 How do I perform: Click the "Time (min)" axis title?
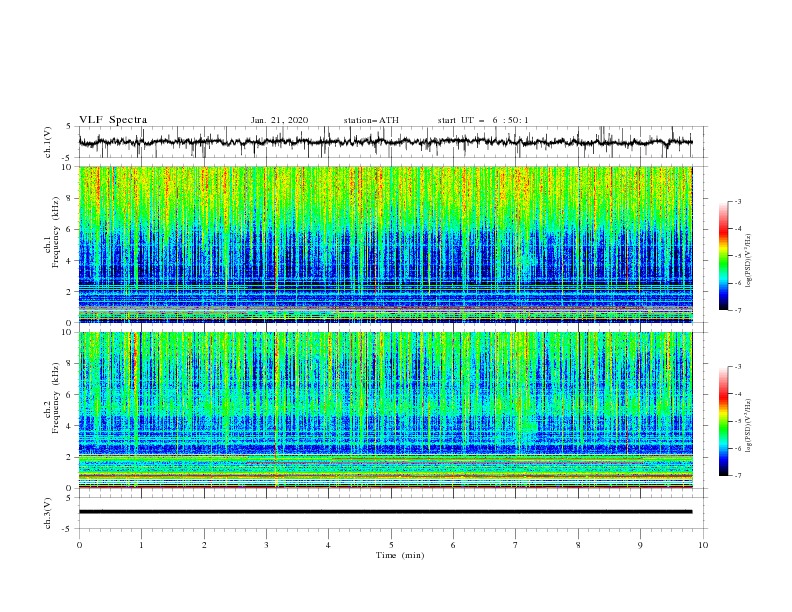click(x=400, y=555)
